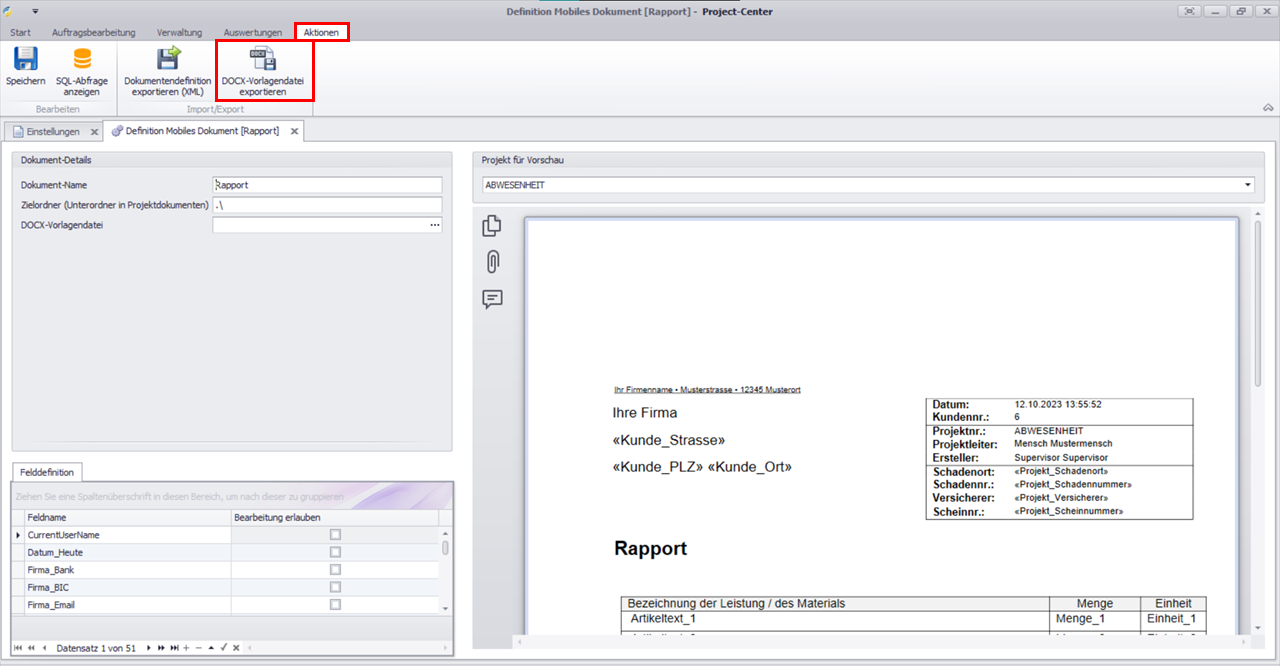Open the attachments paperclip icon
Viewport: 1280px width, 666px height.
pyautogui.click(x=492, y=262)
